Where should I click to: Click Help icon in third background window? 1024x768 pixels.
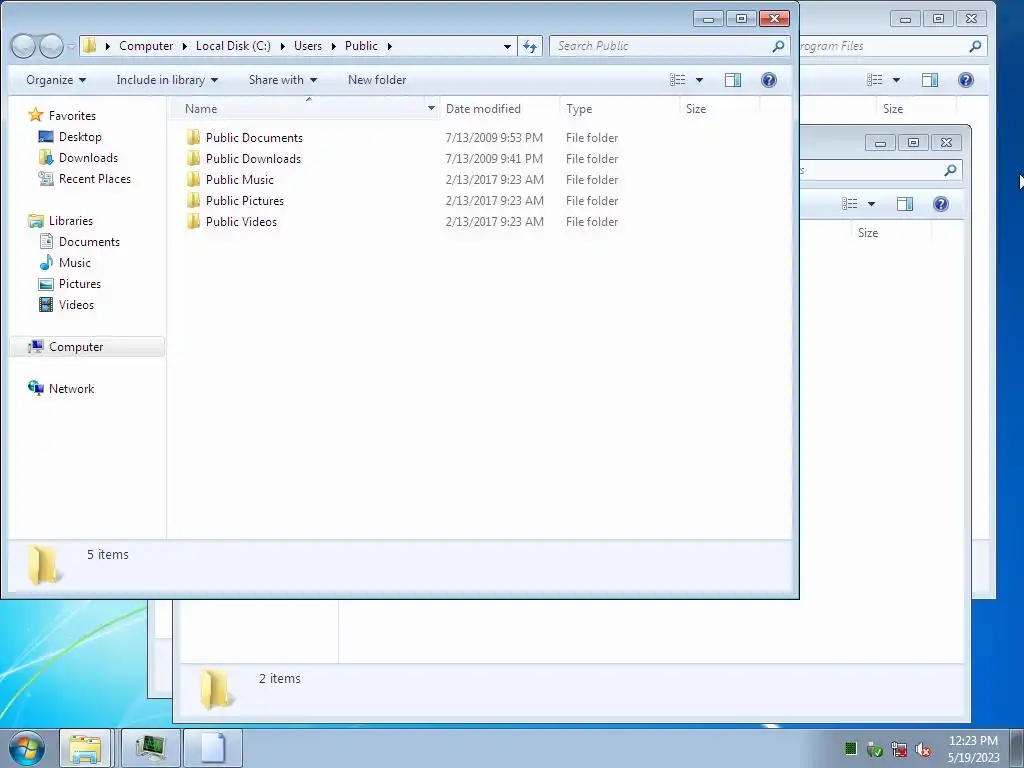(940, 204)
